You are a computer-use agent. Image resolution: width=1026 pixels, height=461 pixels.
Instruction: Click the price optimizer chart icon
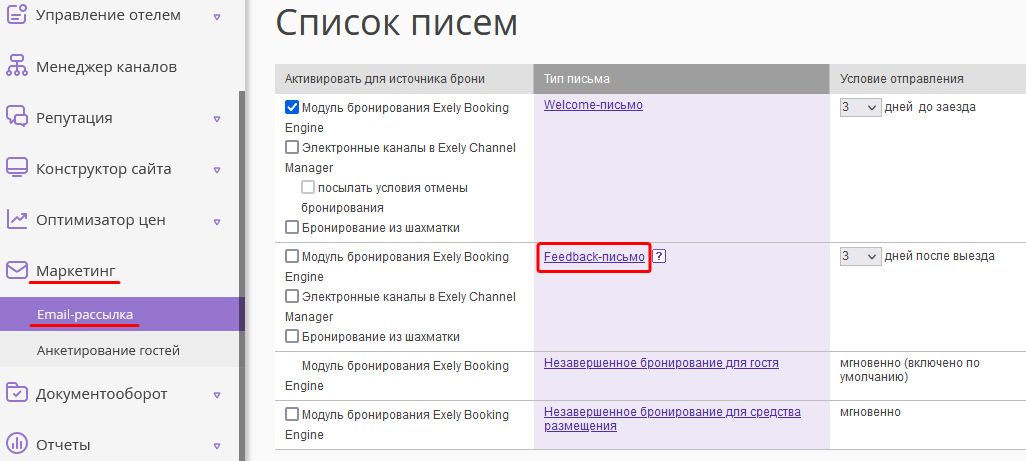click(x=17, y=220)
